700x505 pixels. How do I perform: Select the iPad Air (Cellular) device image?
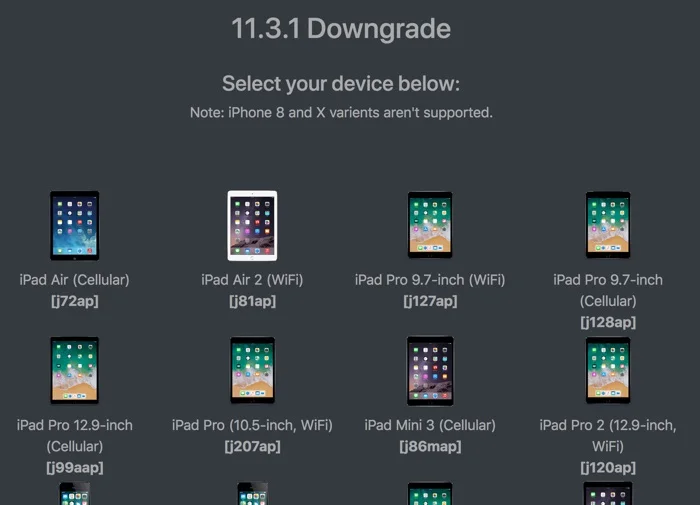(x=75, y=225)
